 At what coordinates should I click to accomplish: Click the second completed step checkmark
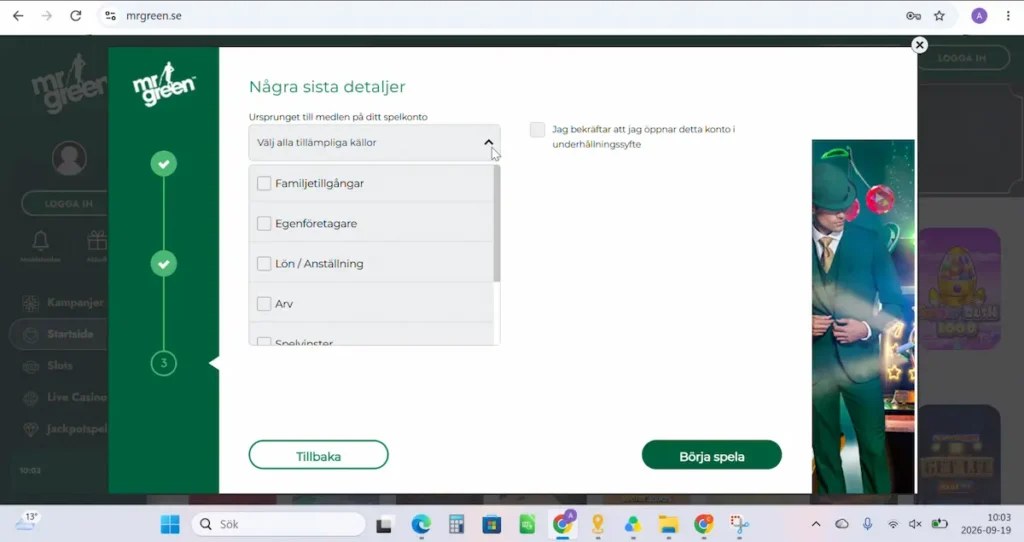coord(164,264)
